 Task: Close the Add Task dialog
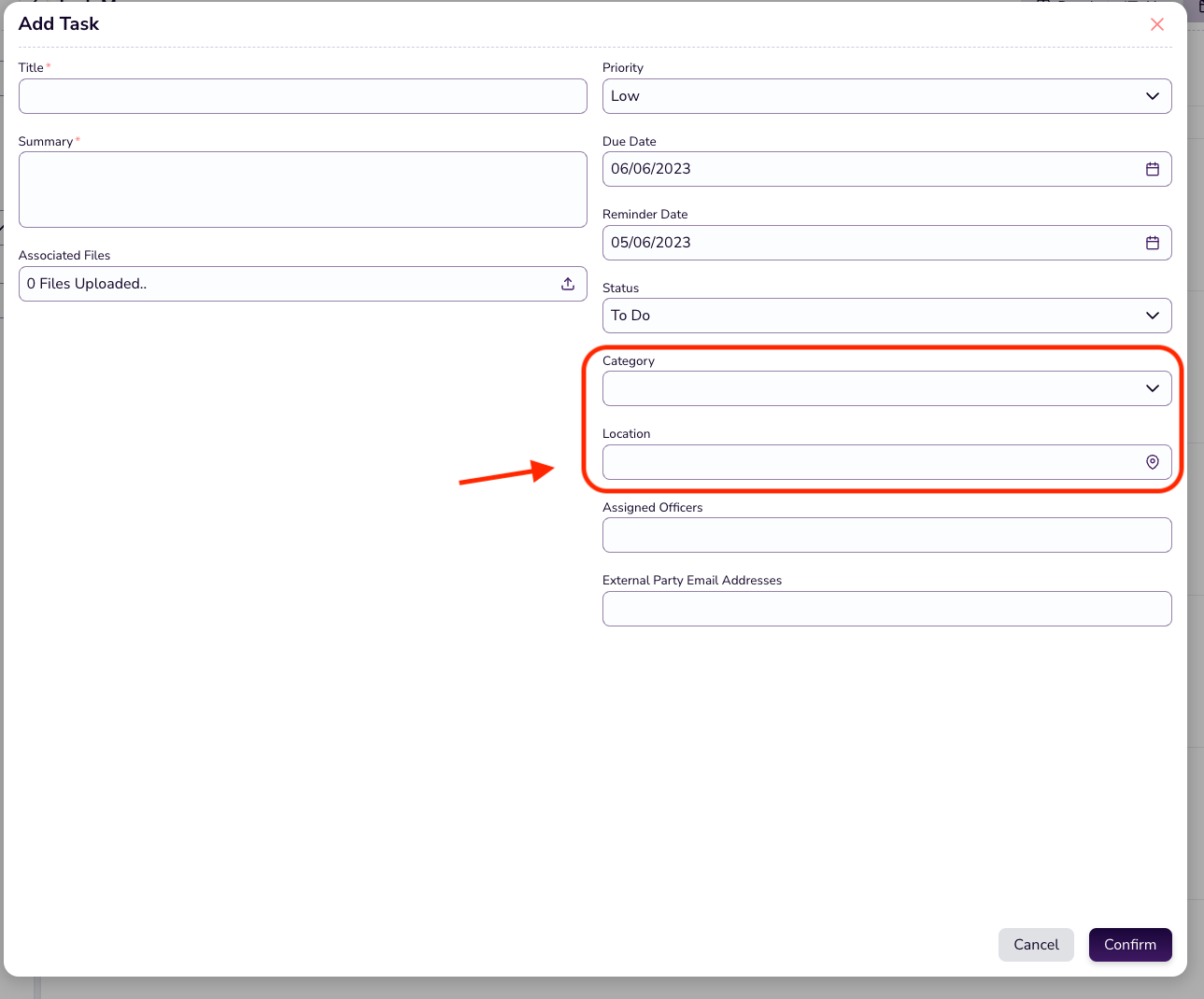click(x=1157, y=24)
